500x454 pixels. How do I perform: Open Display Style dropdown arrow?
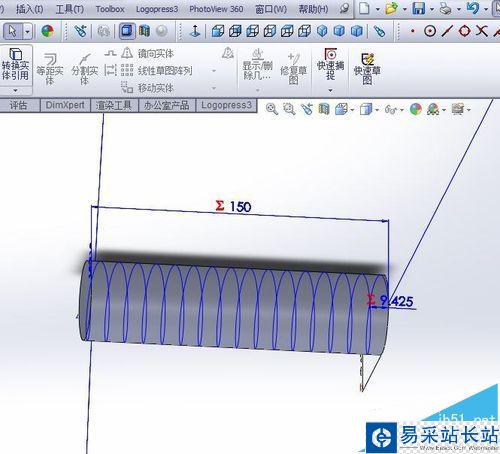pos(377,110)
